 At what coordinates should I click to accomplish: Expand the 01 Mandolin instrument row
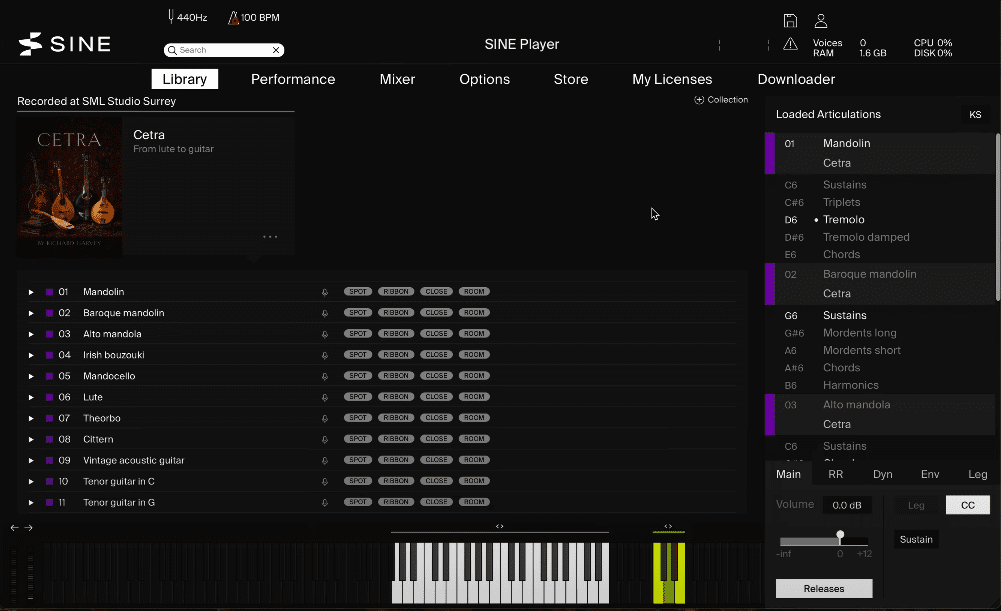point(31,292)
